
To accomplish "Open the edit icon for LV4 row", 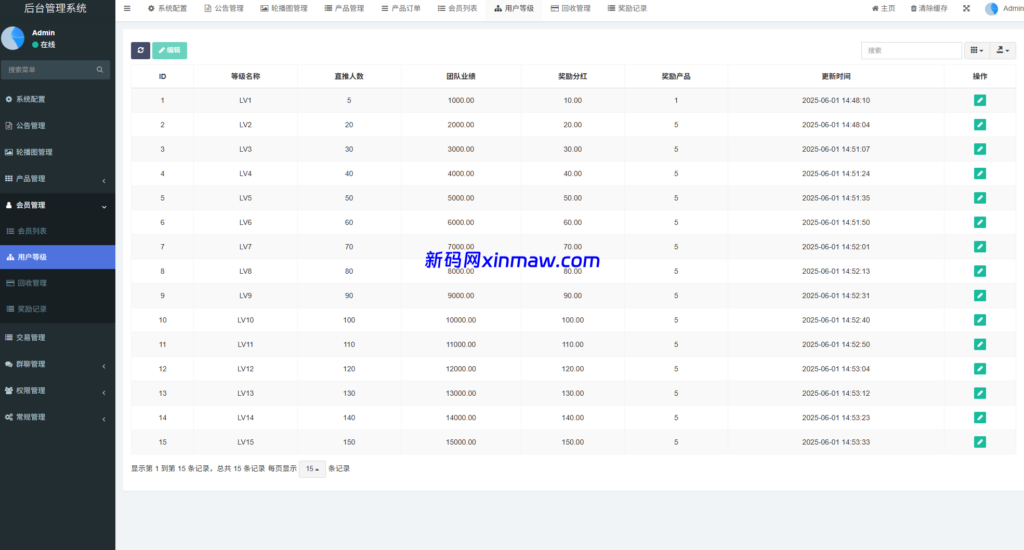I will tap(980, 174).
